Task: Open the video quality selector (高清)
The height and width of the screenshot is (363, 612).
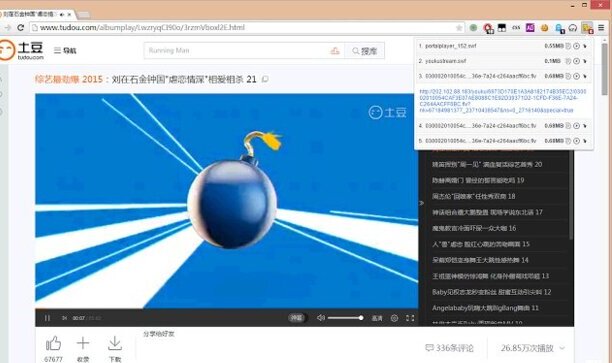Action: pyautogui.click(x=377, y=318)
